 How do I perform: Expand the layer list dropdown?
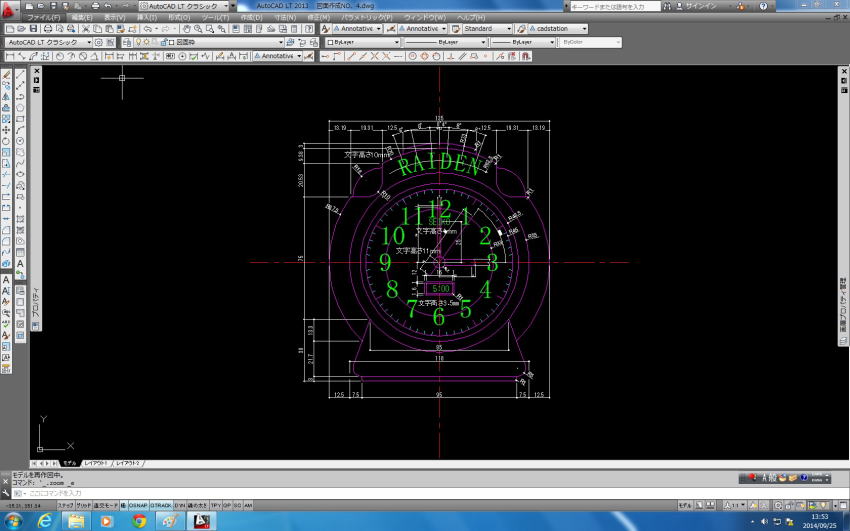(209, 42)
